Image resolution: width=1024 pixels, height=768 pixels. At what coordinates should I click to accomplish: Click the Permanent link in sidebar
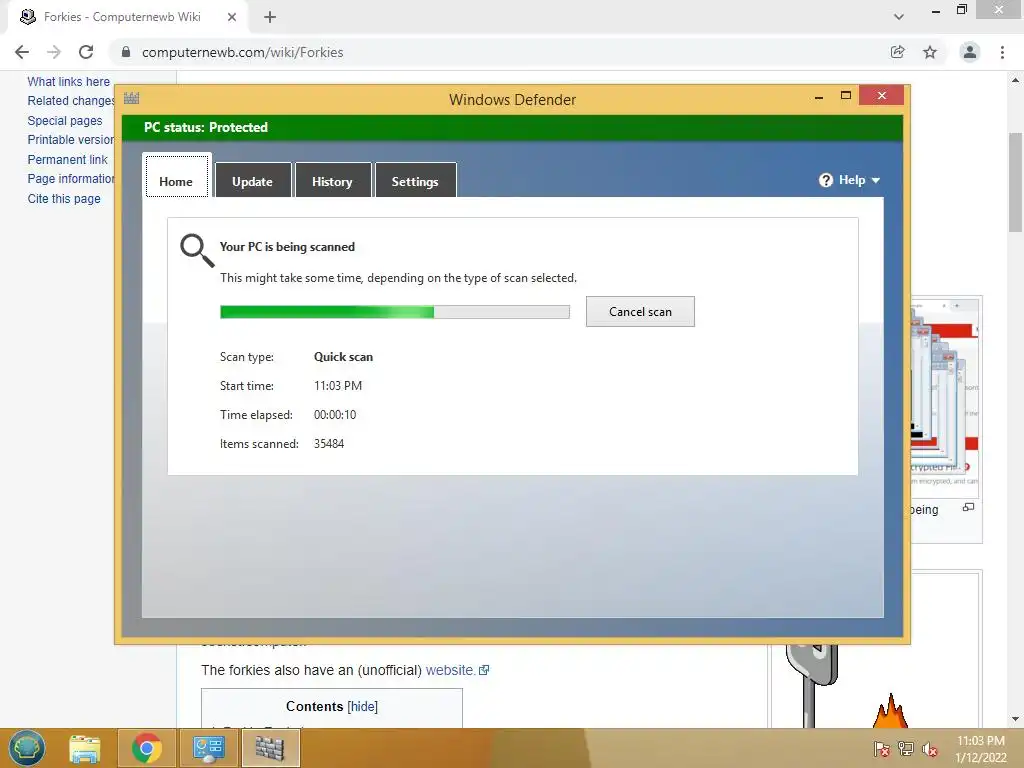[67, 159]
